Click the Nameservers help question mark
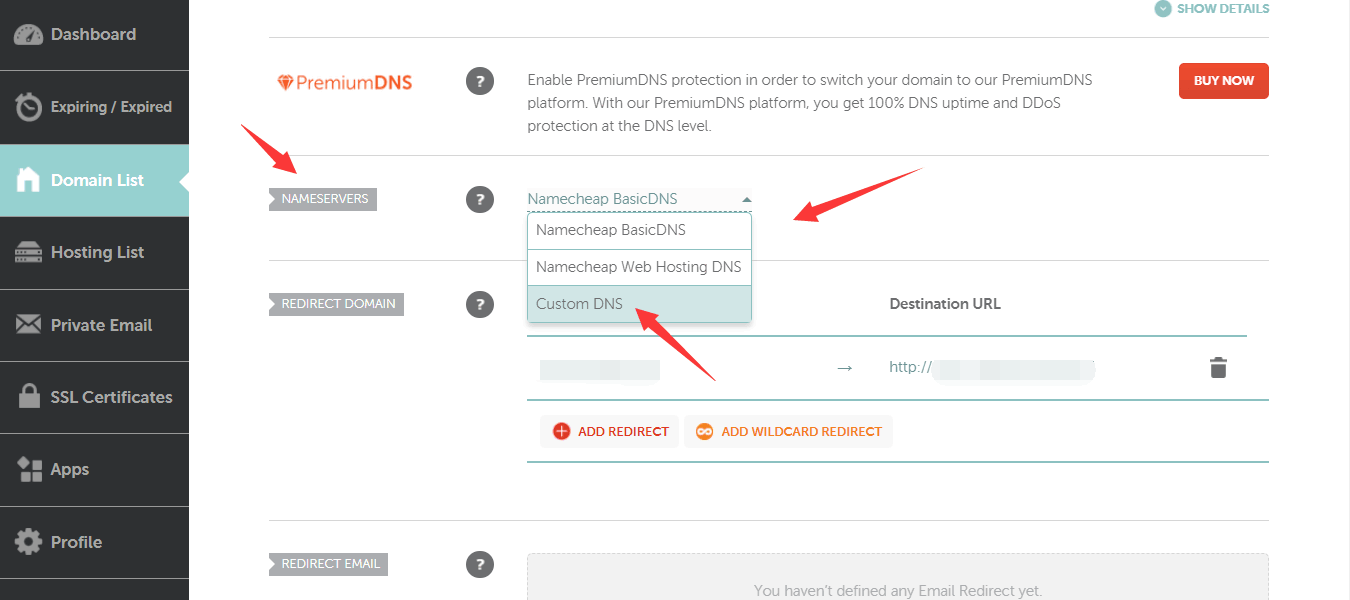The height and width of the screenshot is (600, 1350). pos(480,199)
